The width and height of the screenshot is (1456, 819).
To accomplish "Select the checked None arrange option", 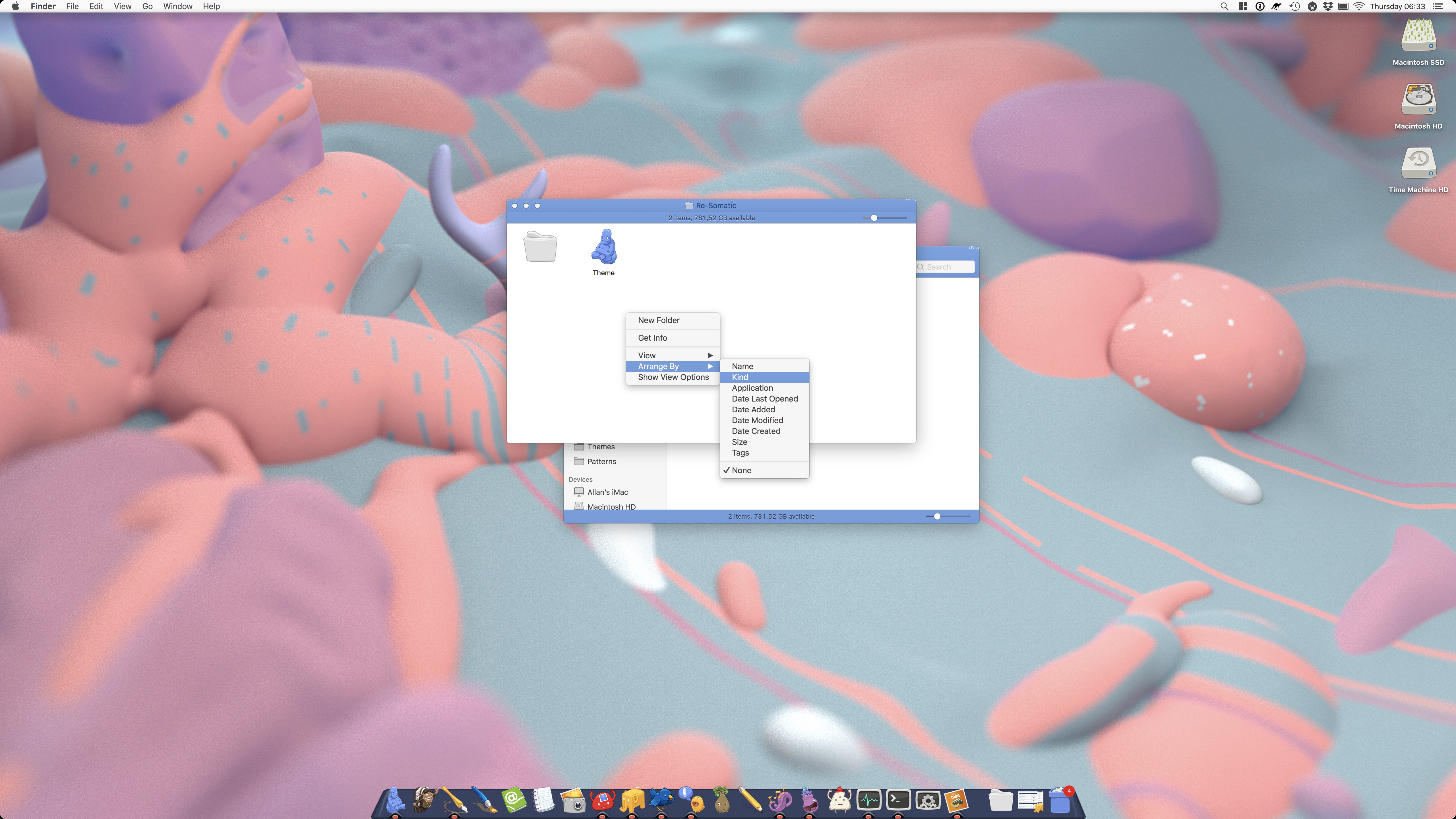I will [741, 470].
